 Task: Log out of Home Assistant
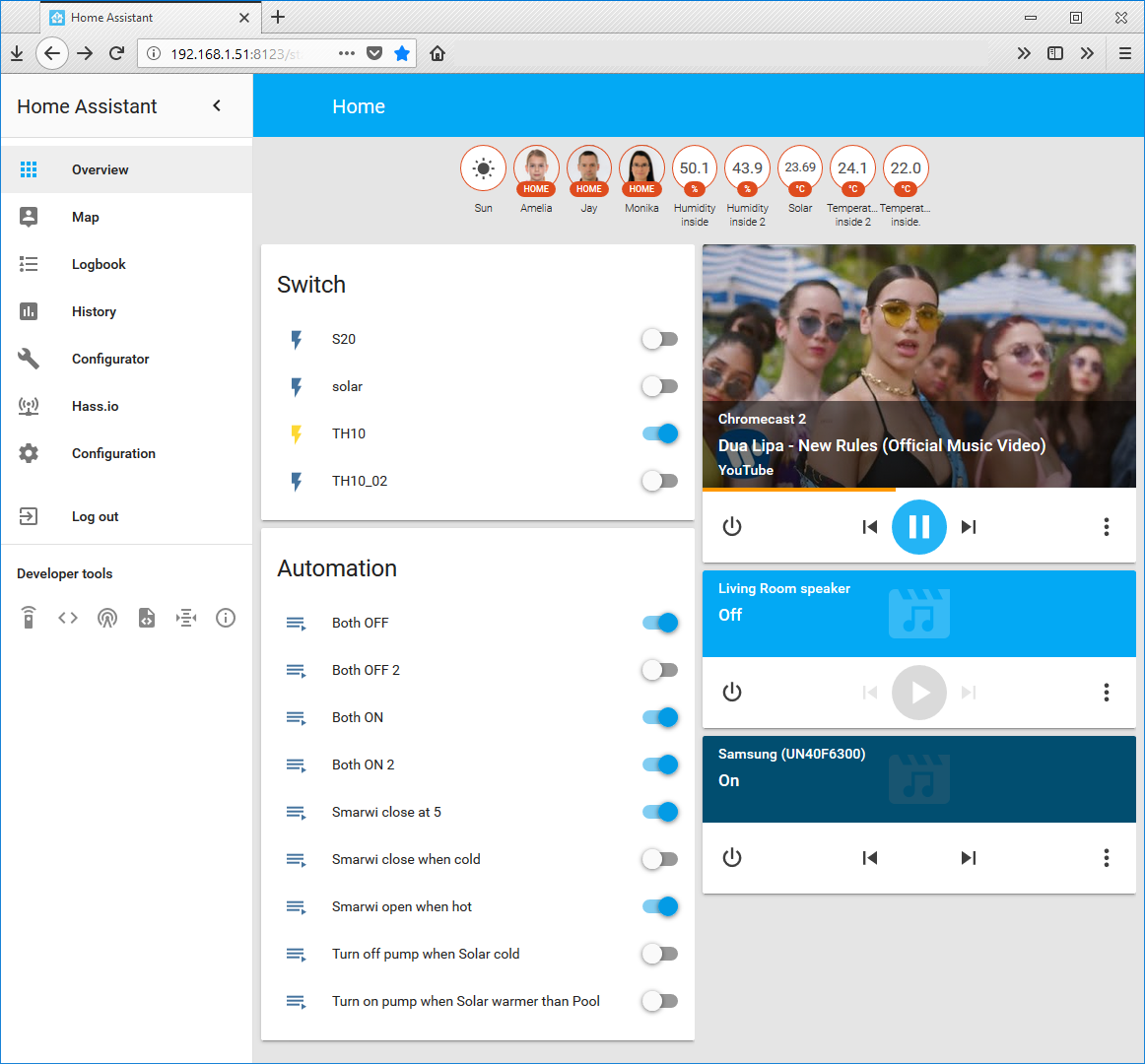click(x=127, y=516)
